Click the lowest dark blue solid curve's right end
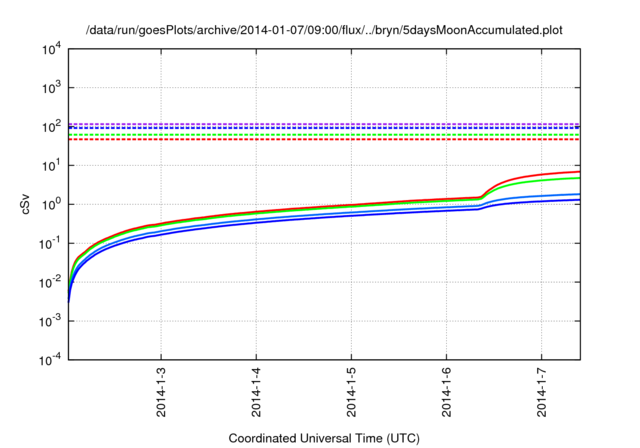This screenshot has width=640, height=448. (x=578, y=200)
